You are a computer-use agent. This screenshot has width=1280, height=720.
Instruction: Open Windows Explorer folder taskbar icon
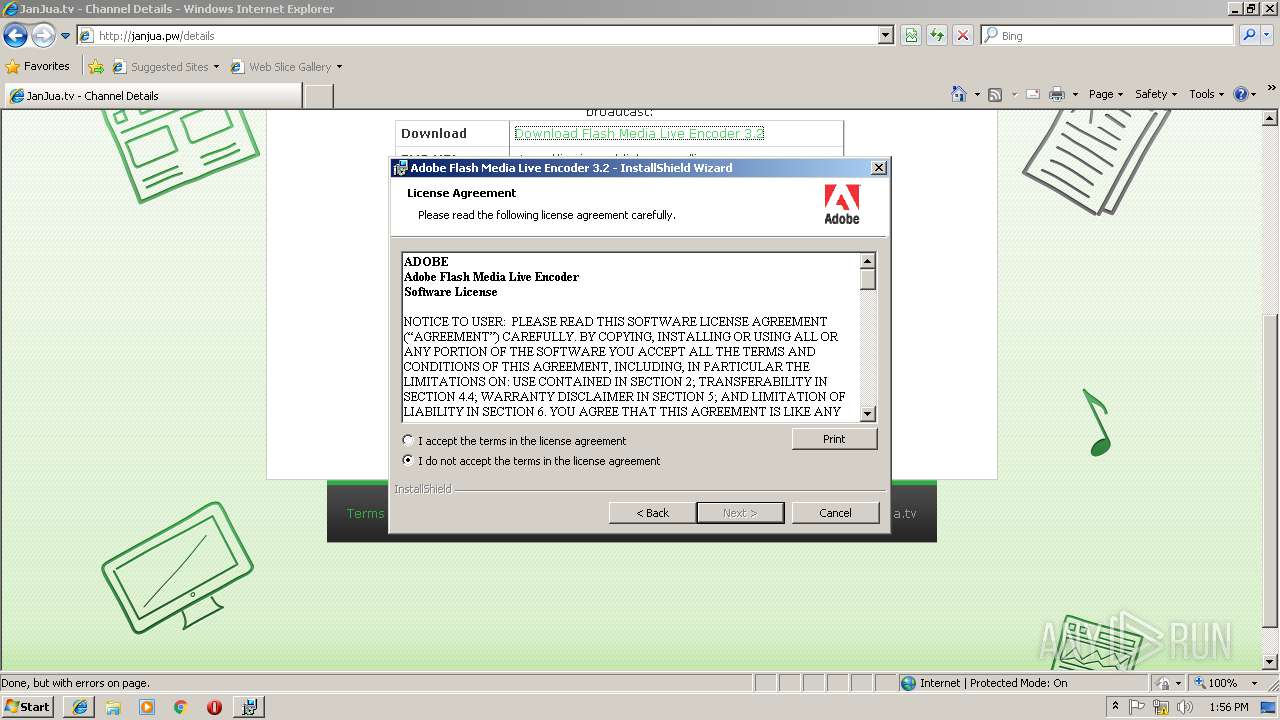click(113, 707)
